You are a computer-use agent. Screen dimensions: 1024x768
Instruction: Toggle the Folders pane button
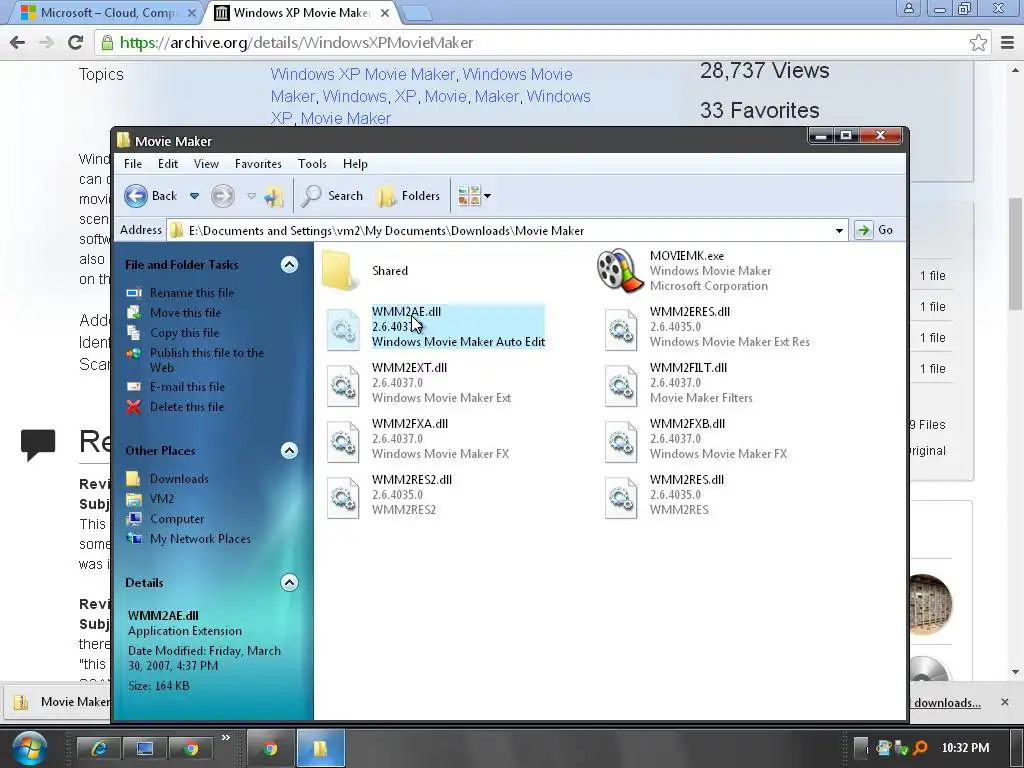pyautogui.click(x=408, y=195)
